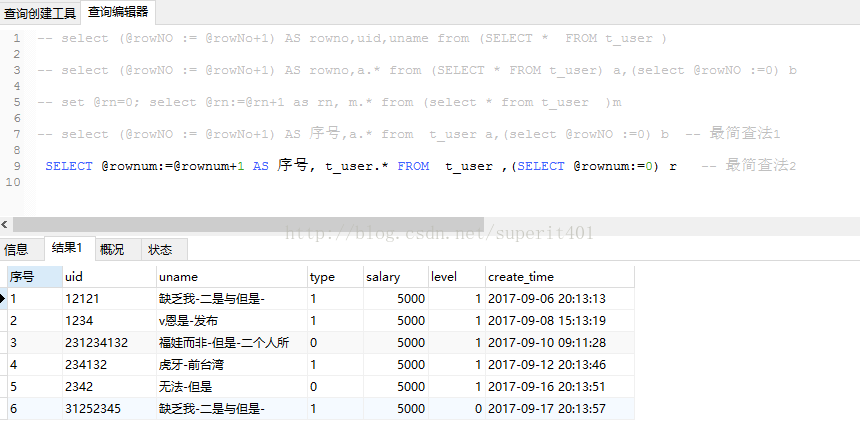Click the create_time column header
Screen dimensions: 860x445
[559, 277]
